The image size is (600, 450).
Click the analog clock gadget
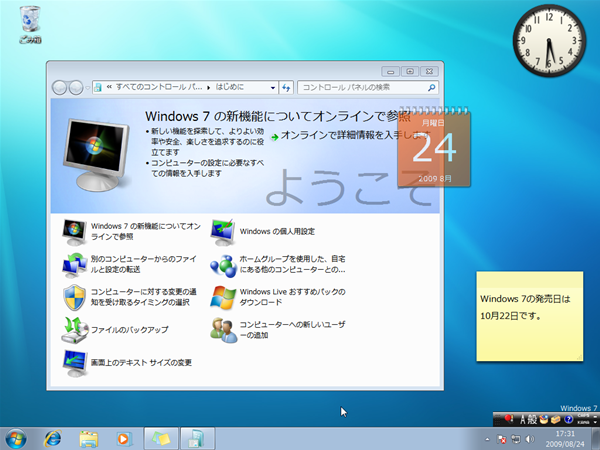pos(549,40)
